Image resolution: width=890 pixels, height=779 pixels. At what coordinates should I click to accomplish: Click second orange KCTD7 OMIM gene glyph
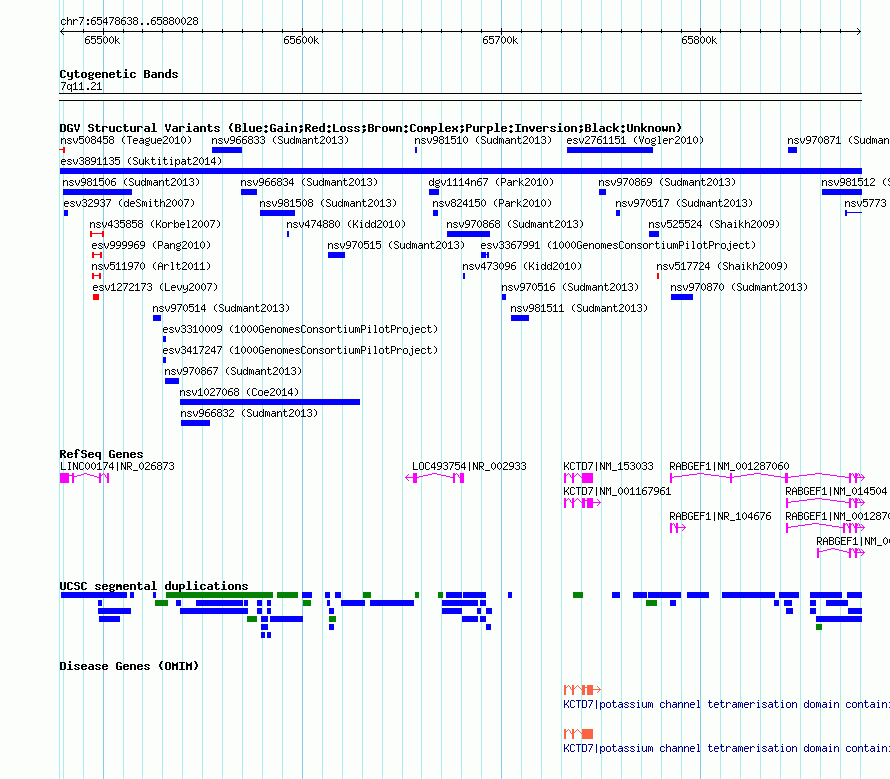click(x=578, y=734)
